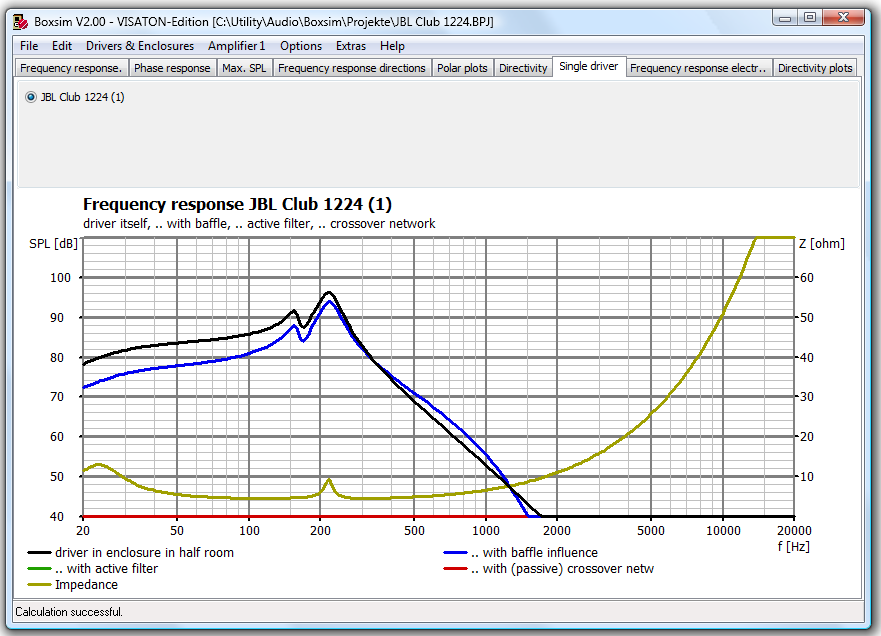Click '.. with baffle influence' legend text
Image resolution: width=881 pixels, height=636 pixels.
click(534, 553)
